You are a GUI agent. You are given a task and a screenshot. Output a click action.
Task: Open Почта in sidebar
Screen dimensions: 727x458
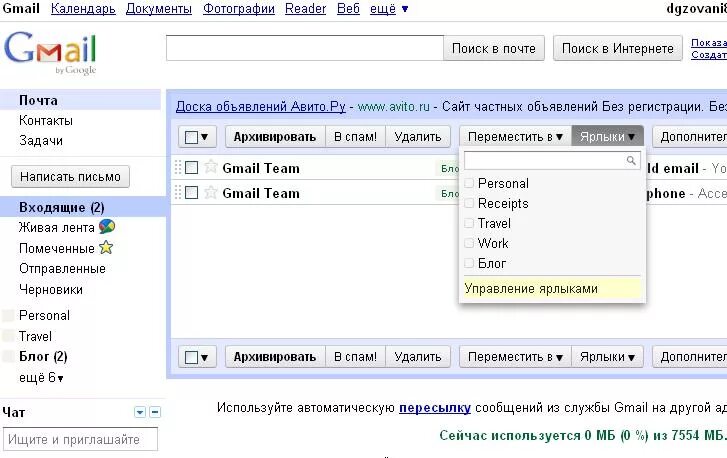38,100
